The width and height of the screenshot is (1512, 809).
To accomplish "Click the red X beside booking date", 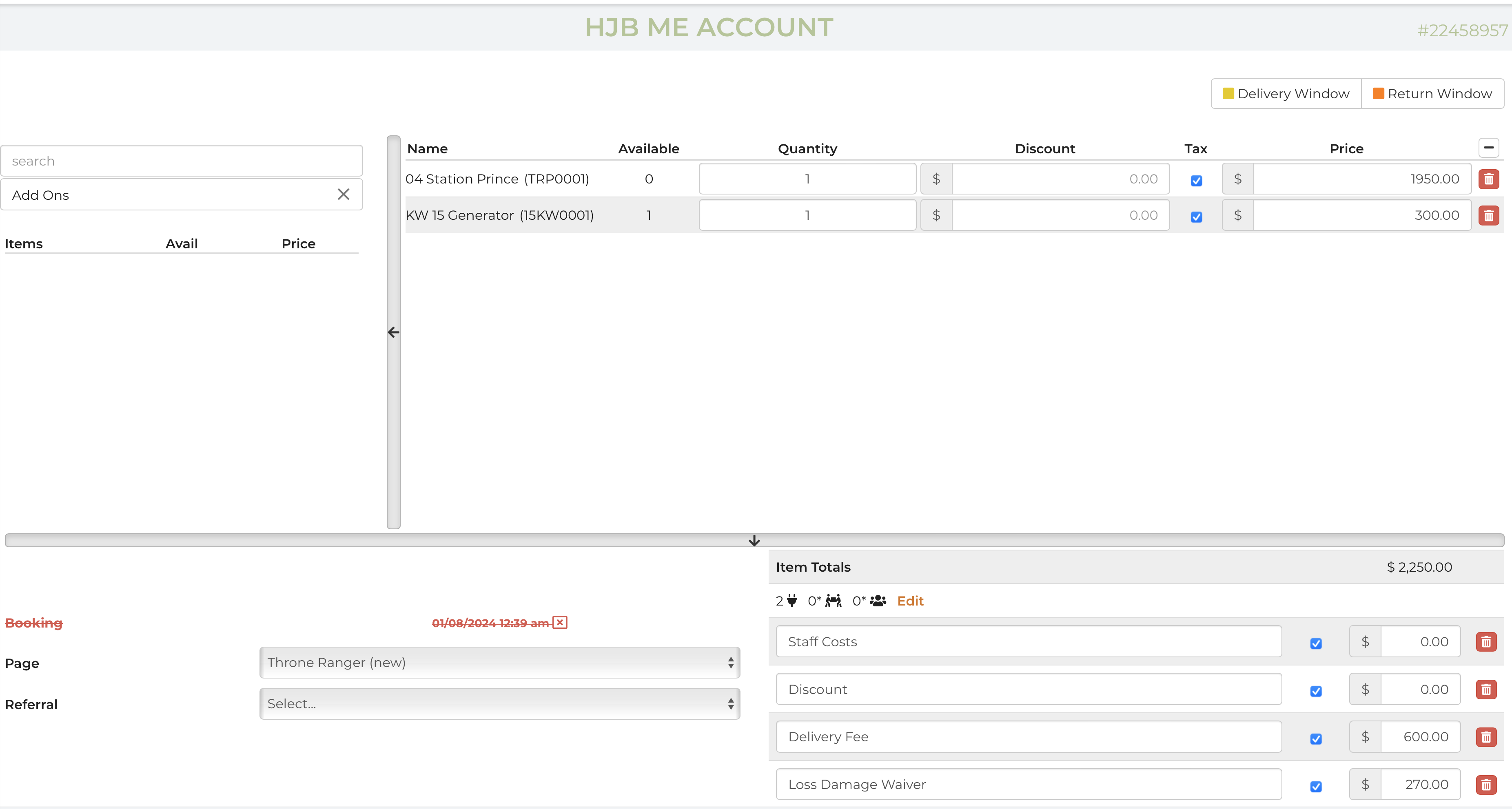I will (x=560, y=622).
